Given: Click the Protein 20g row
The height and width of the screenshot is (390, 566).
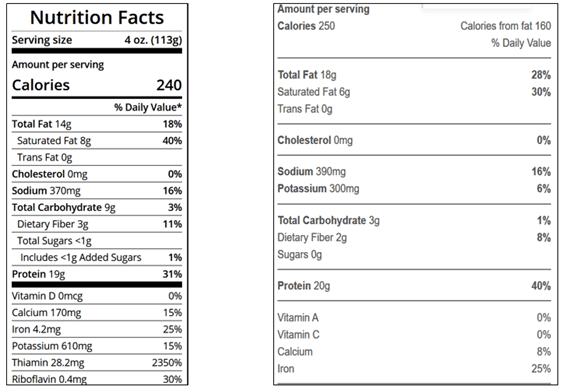Looking at the screenshot, I should click(414, 286).
